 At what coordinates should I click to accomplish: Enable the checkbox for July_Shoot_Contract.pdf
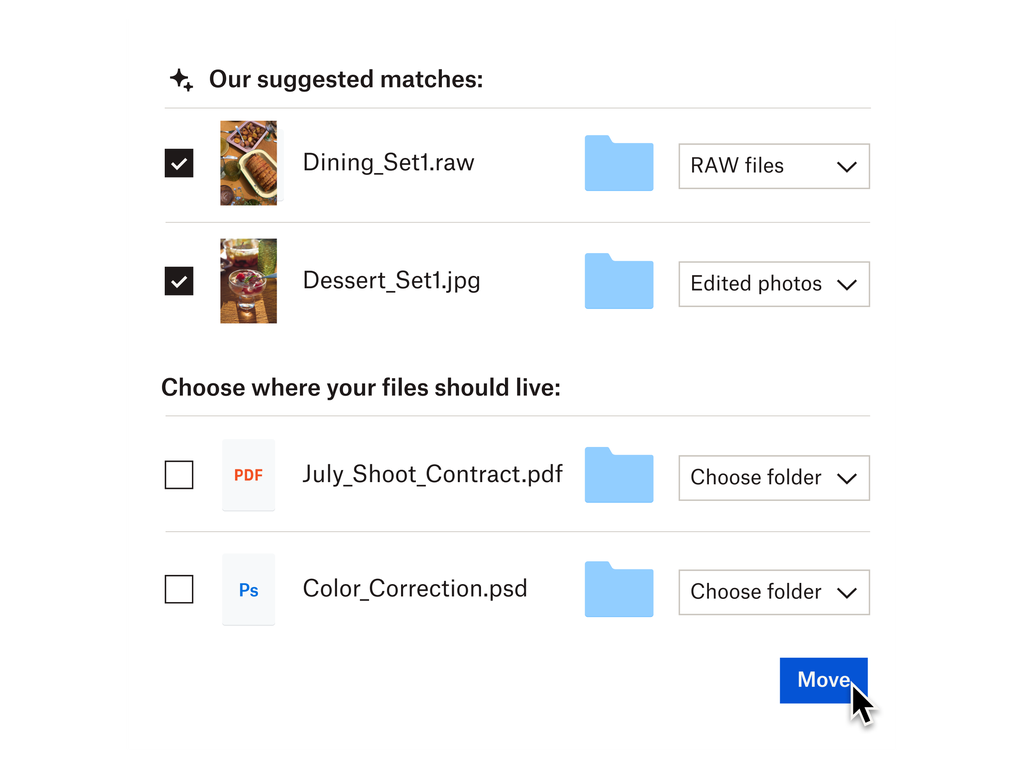[x=179, y=475]
